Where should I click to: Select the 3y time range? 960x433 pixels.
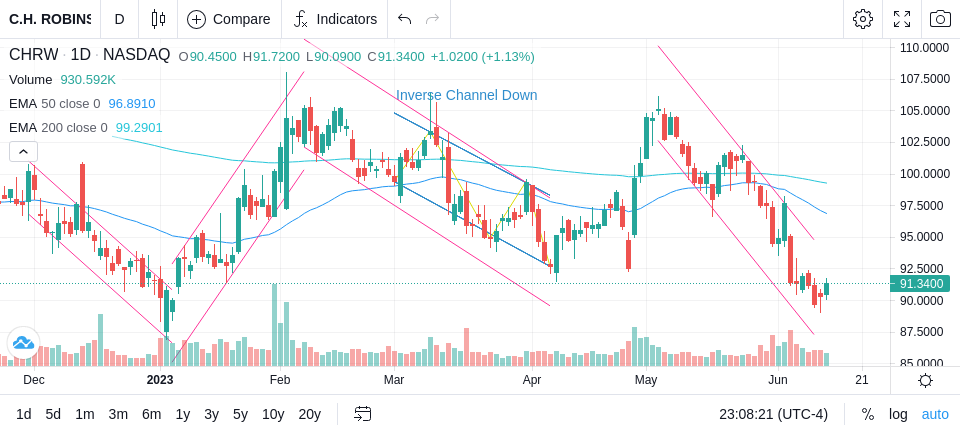click(x=211, y=414)
